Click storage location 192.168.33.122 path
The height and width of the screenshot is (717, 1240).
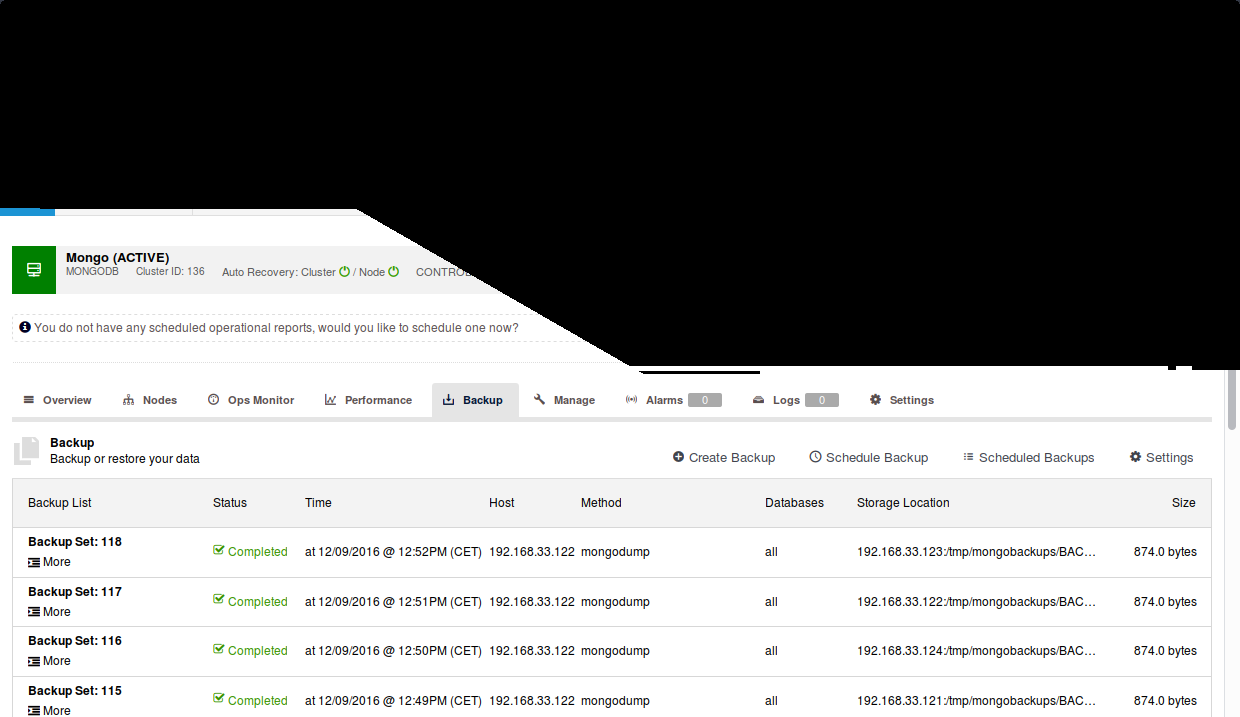pyautogui.click(x=976, y=602)
